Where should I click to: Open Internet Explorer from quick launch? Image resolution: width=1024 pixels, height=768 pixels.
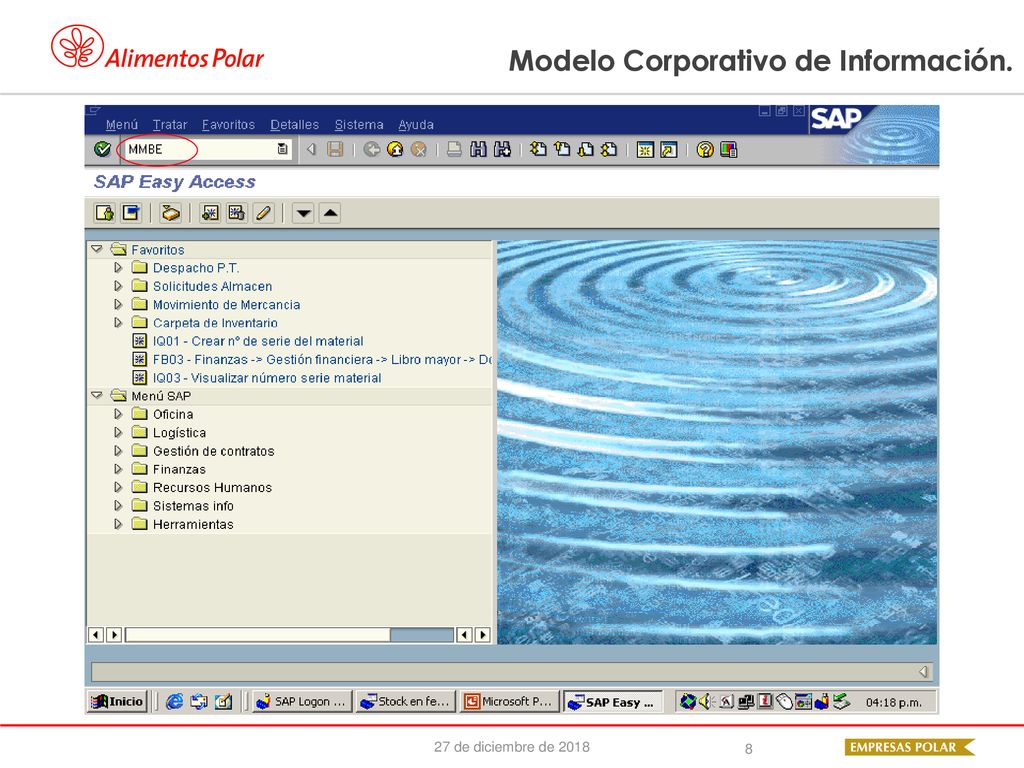pyautogui.click(x=174, y=701)
